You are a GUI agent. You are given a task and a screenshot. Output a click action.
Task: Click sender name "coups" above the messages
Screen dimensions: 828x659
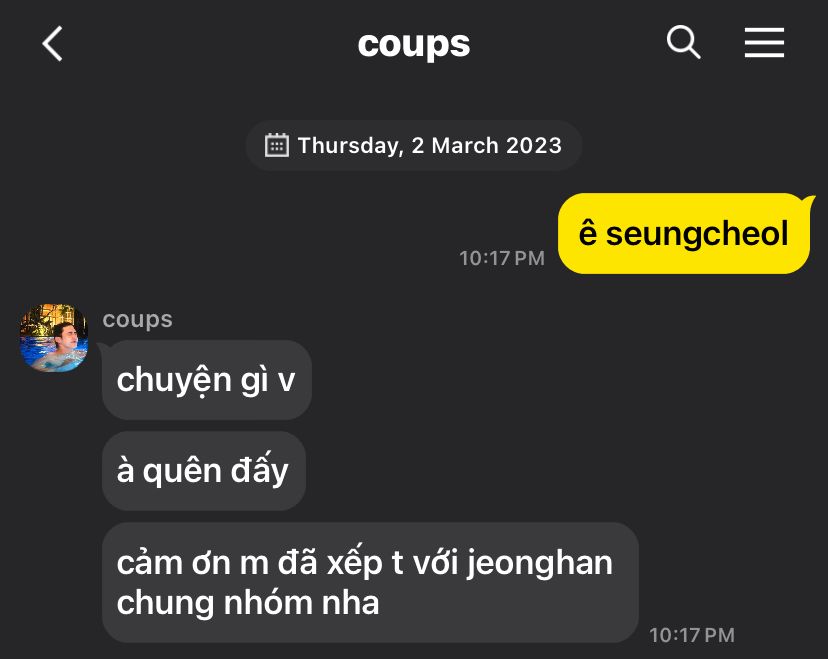pyautogui.click(x=137, y=319)
